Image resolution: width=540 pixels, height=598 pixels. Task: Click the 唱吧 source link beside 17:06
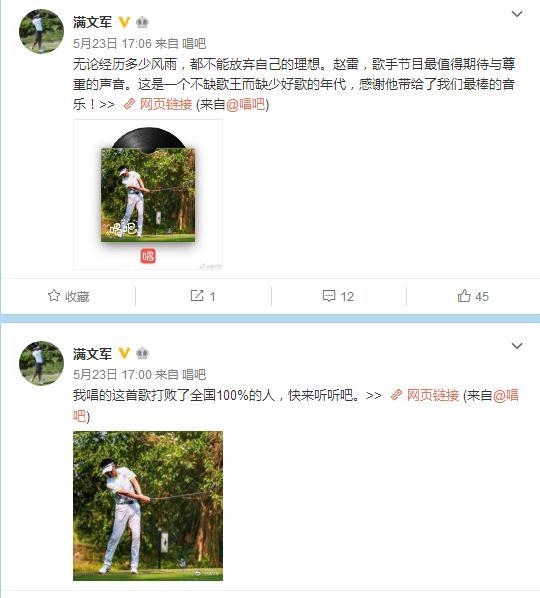point(194,43)
